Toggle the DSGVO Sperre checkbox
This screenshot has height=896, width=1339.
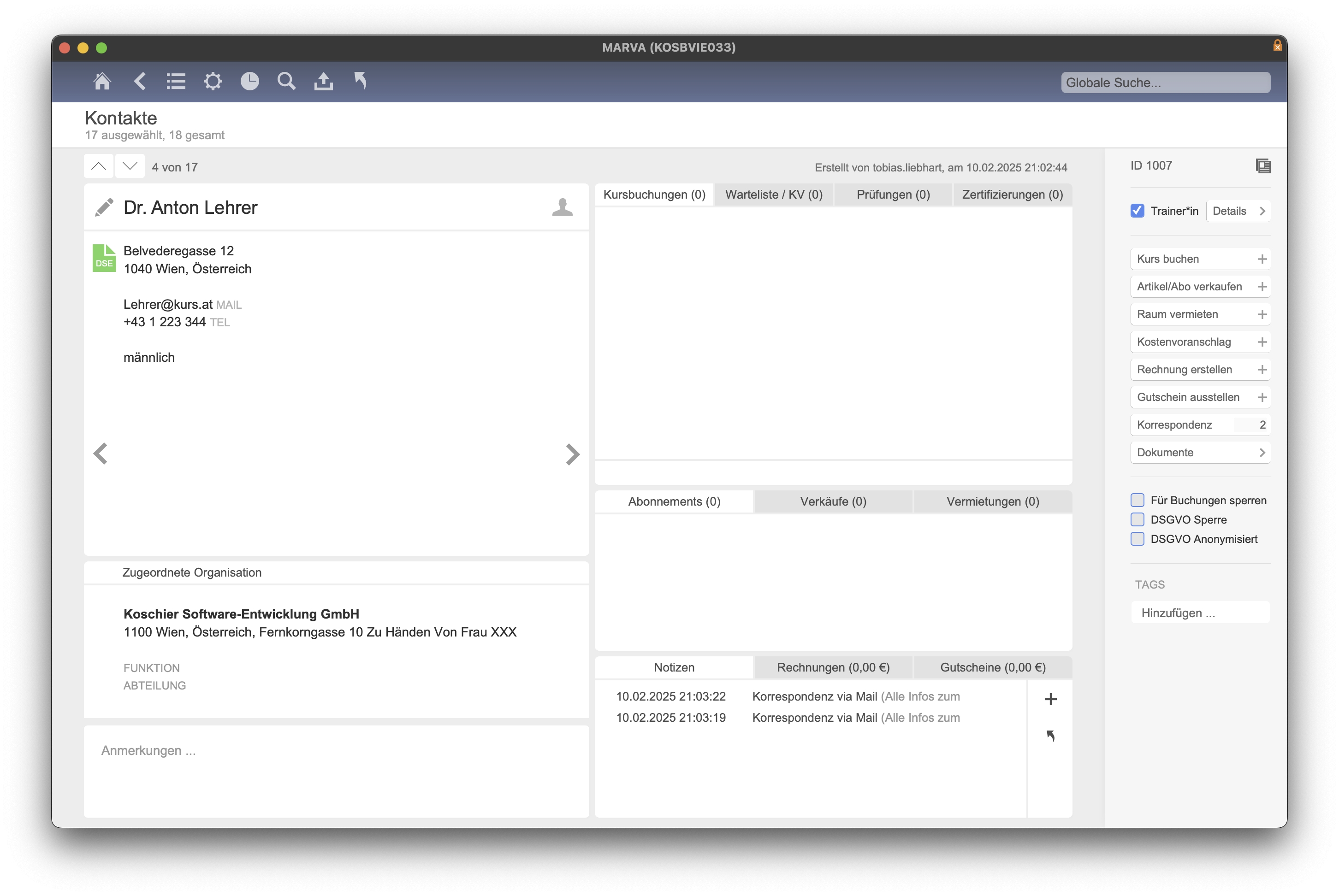coord(1137,520)
